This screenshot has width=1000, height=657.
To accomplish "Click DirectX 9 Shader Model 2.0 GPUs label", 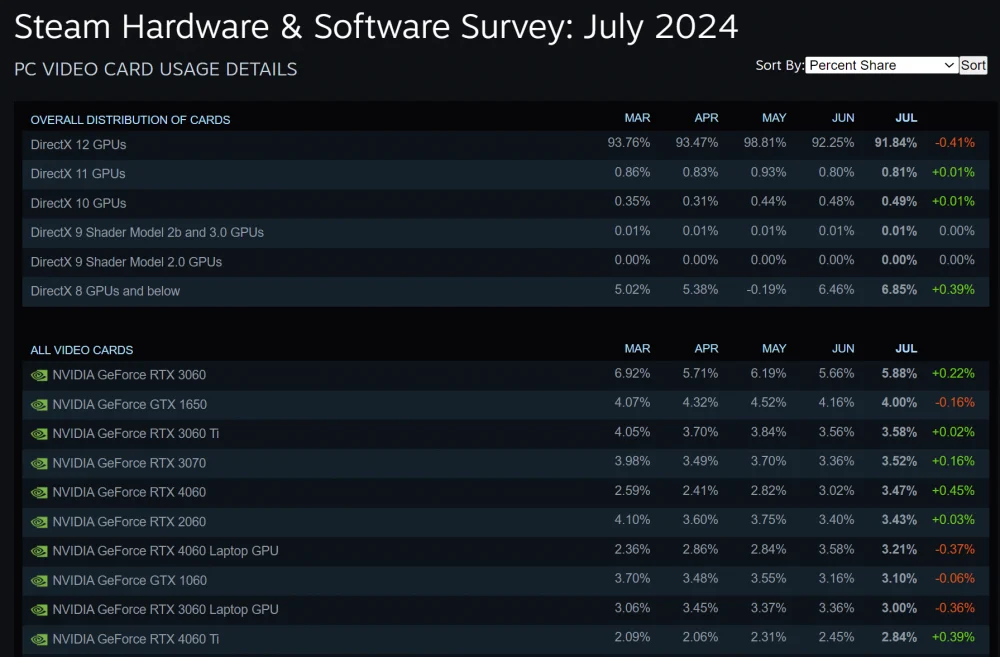I will click(126, 262).
